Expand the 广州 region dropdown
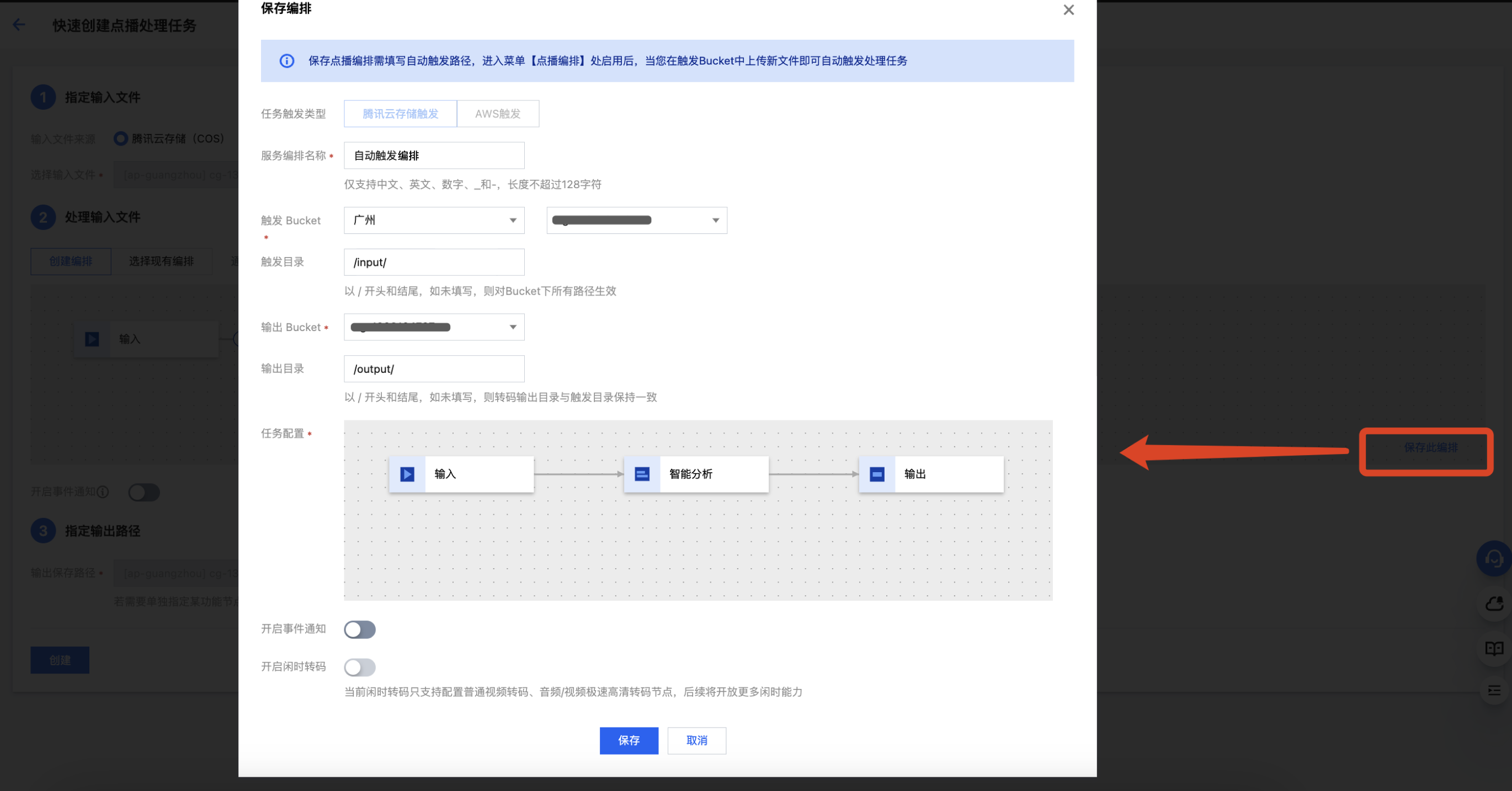Screen dimensions: 1512x791 coord(434,221)
